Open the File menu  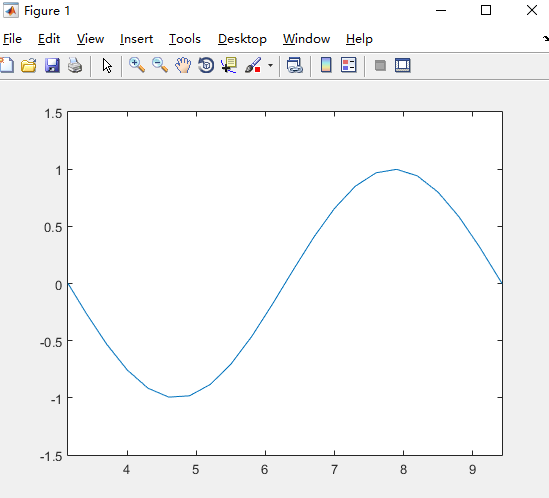12,39
